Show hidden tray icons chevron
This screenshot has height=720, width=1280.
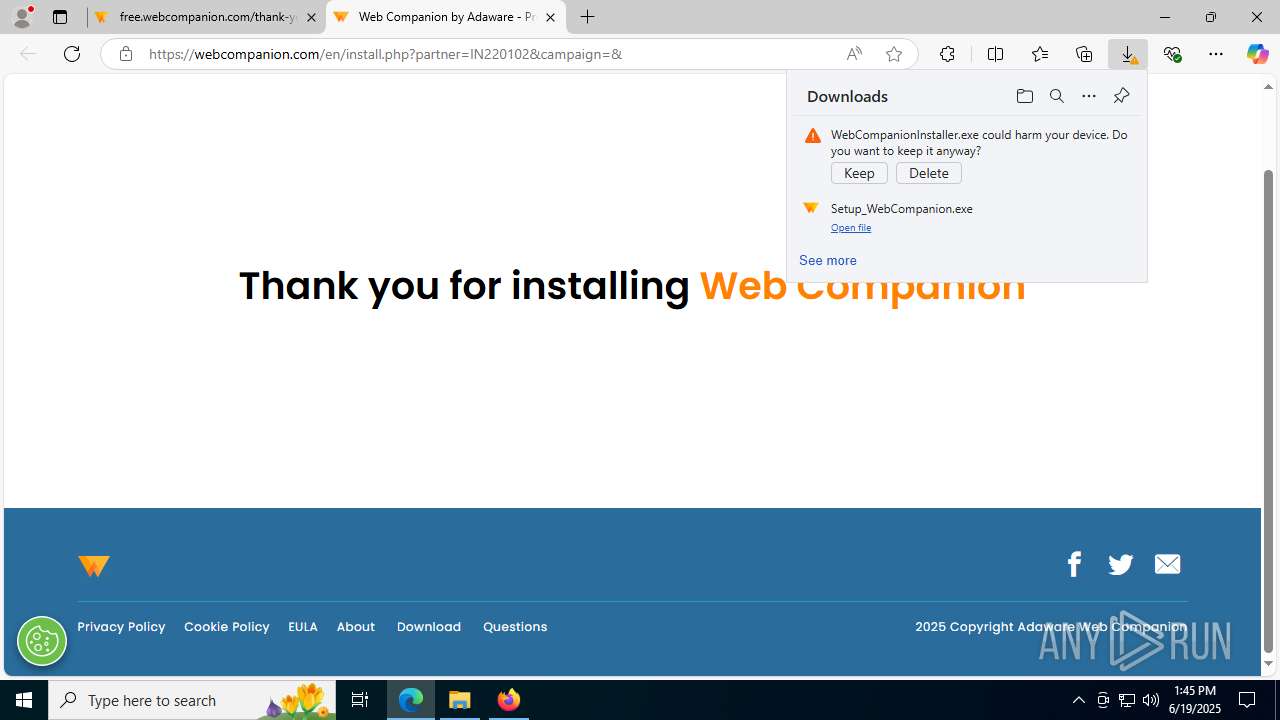click(1078, 700)
